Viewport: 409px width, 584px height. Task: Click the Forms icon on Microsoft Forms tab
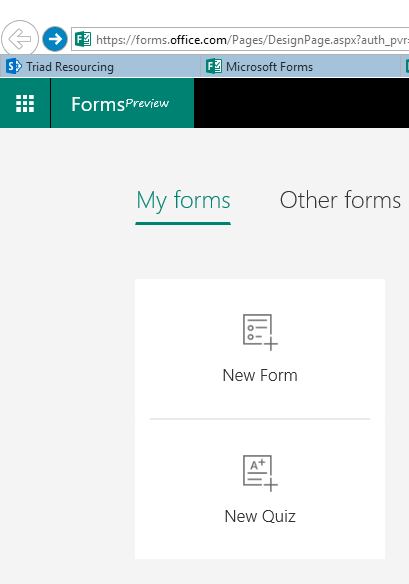point(214,67)
